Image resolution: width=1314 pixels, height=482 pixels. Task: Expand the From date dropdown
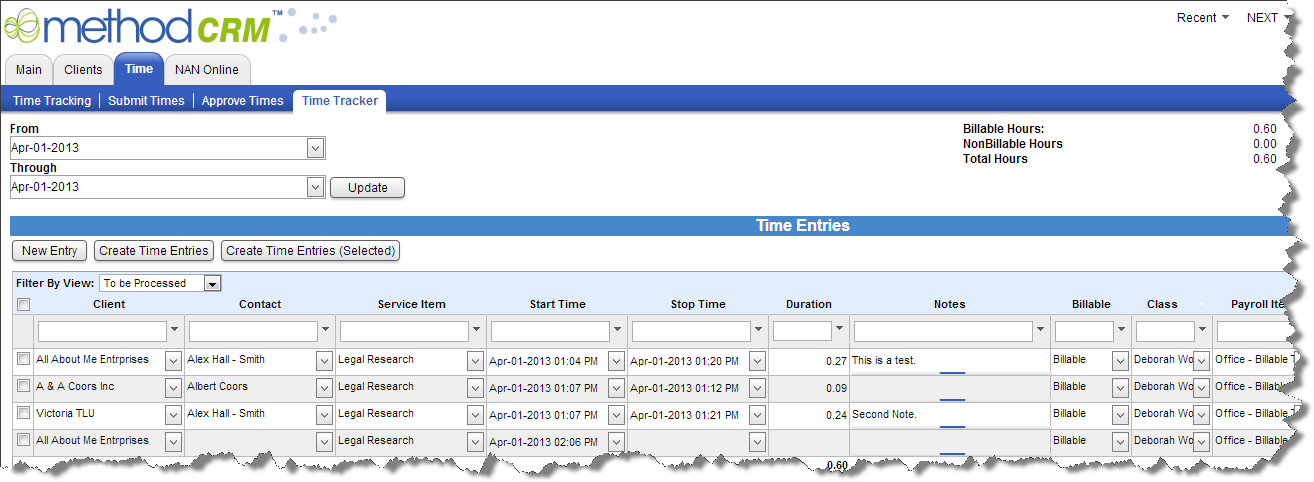(x=315, y=148)
